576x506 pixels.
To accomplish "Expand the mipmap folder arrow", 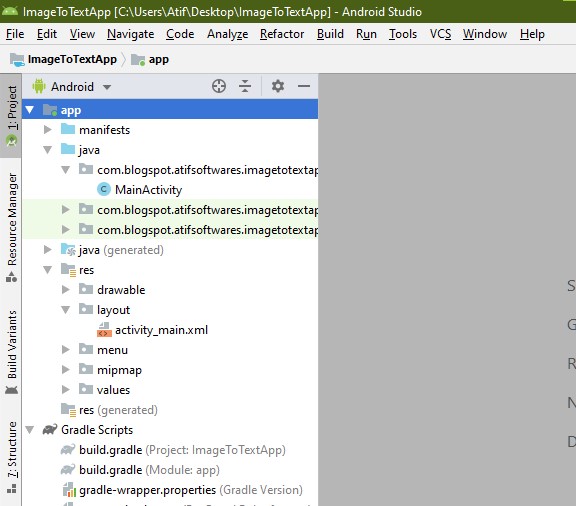I will pyautogui.click(x=66, y=369).
